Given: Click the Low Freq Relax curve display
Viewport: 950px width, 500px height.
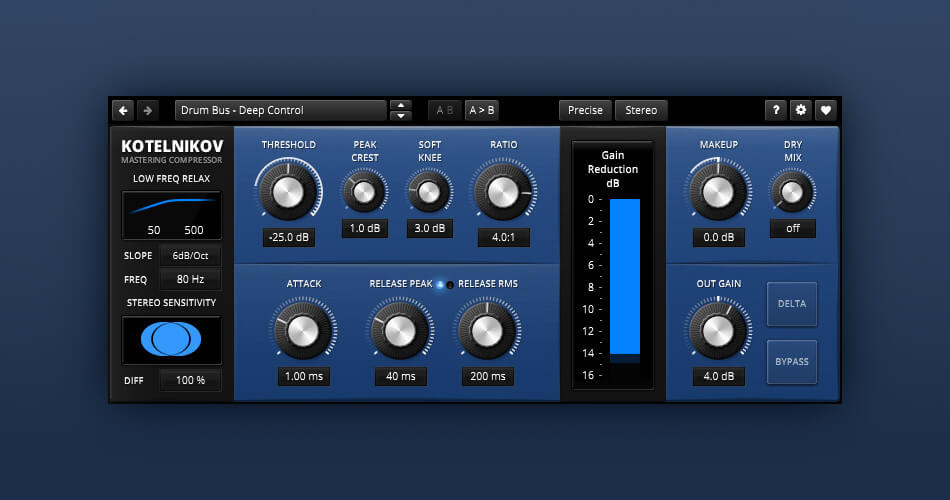Looking at the screenshot, I should click(171, 215).
